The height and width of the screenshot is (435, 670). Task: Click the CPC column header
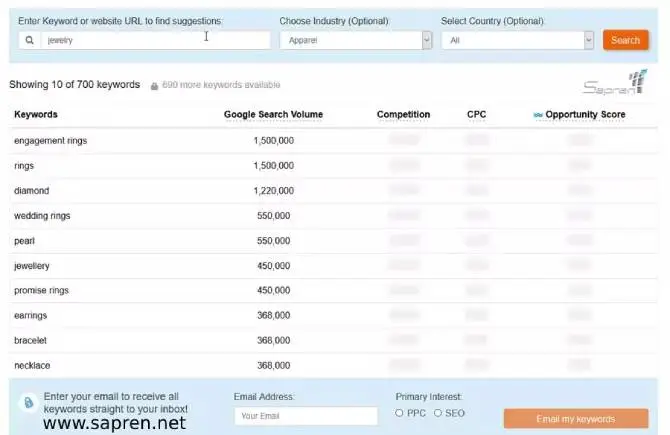point(477,115)
